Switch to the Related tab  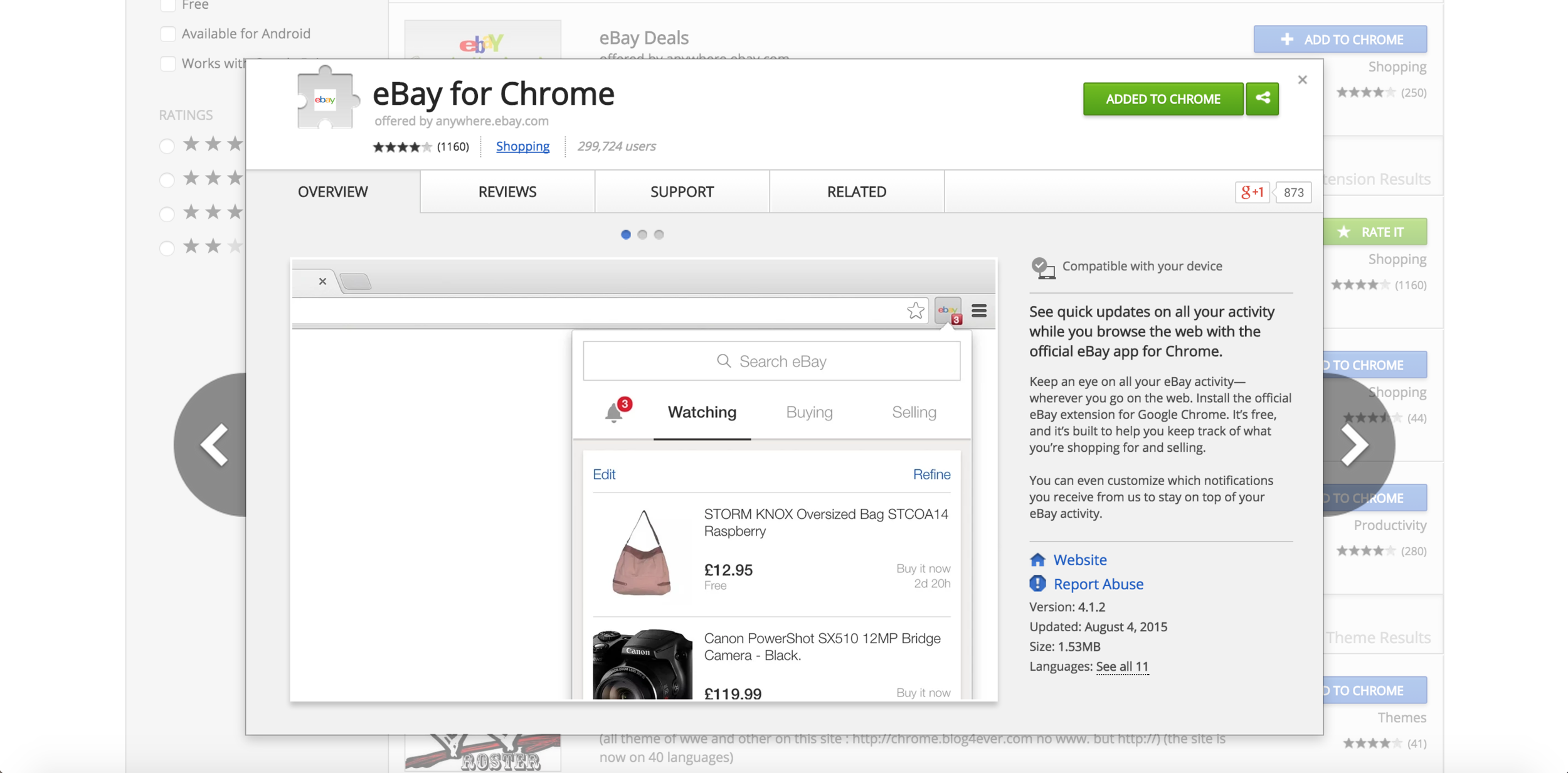(x=856, y=192)
